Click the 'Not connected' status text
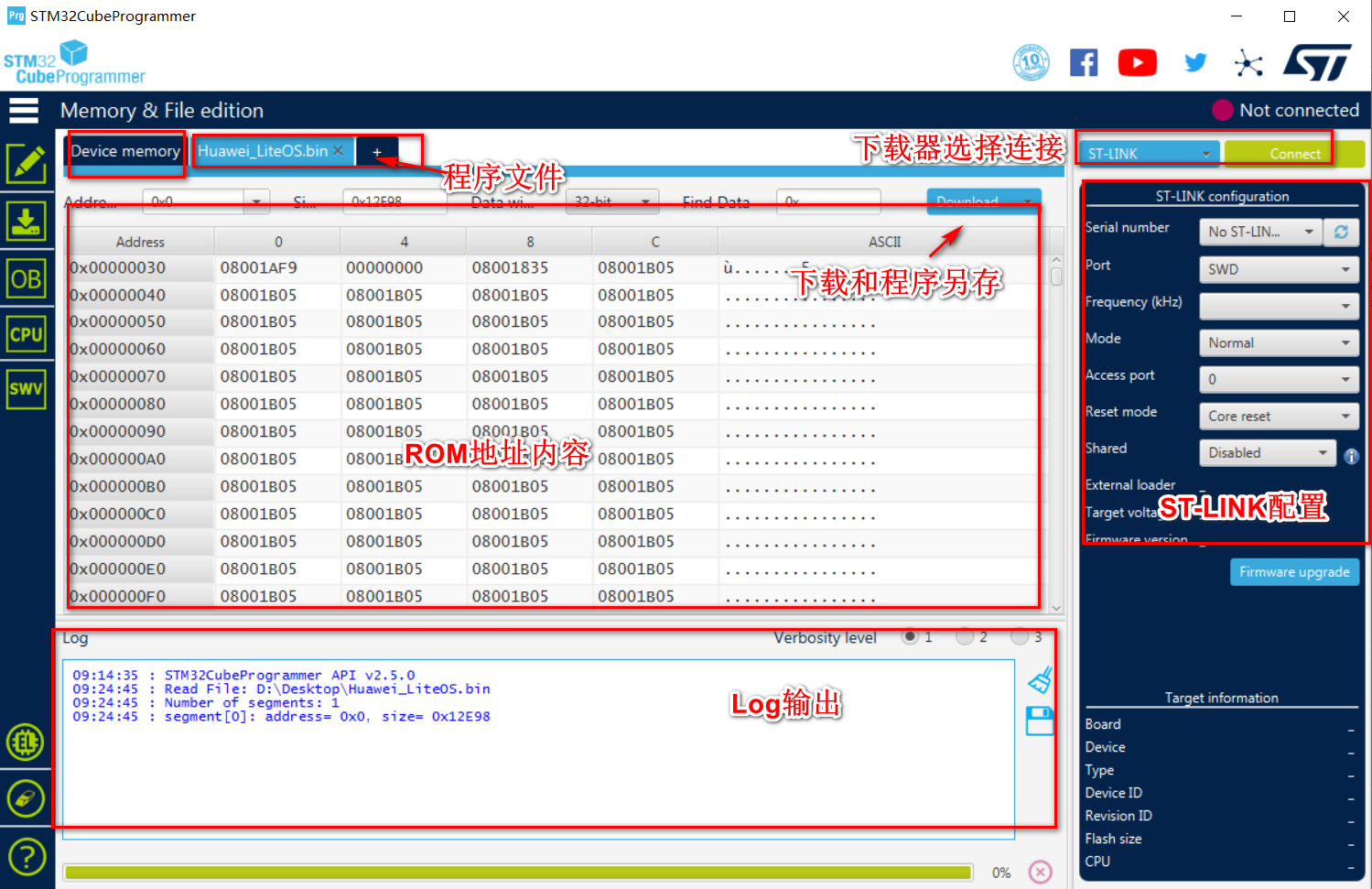The width and height of the screenshot is (1372, 889). click(1299, 111)
